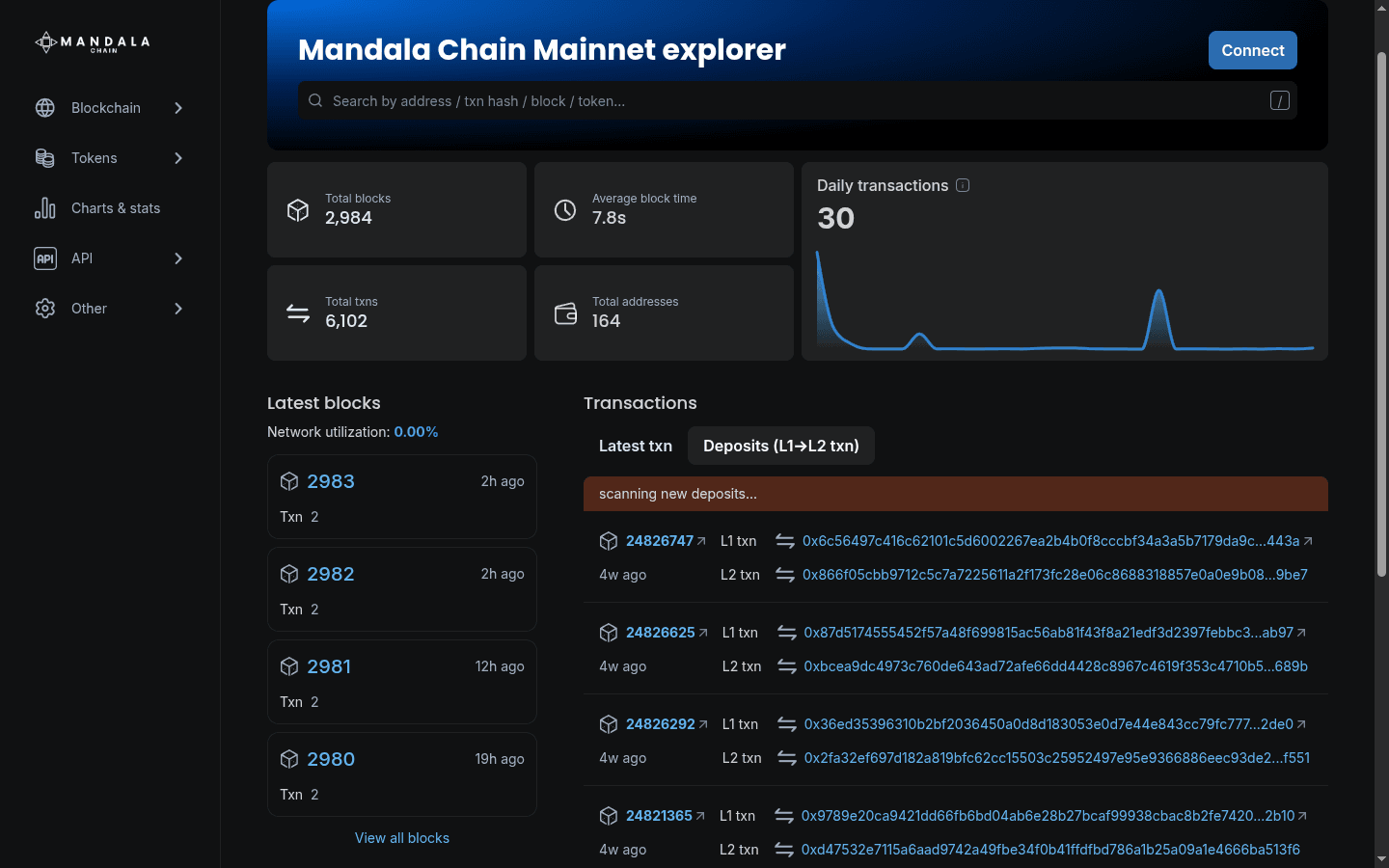
Task: Click the Average block time 7.8s value
Action: coord(609,218)
